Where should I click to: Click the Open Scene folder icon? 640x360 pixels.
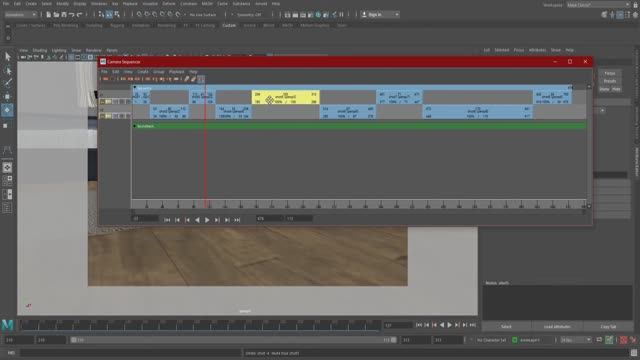coord(56,15)
